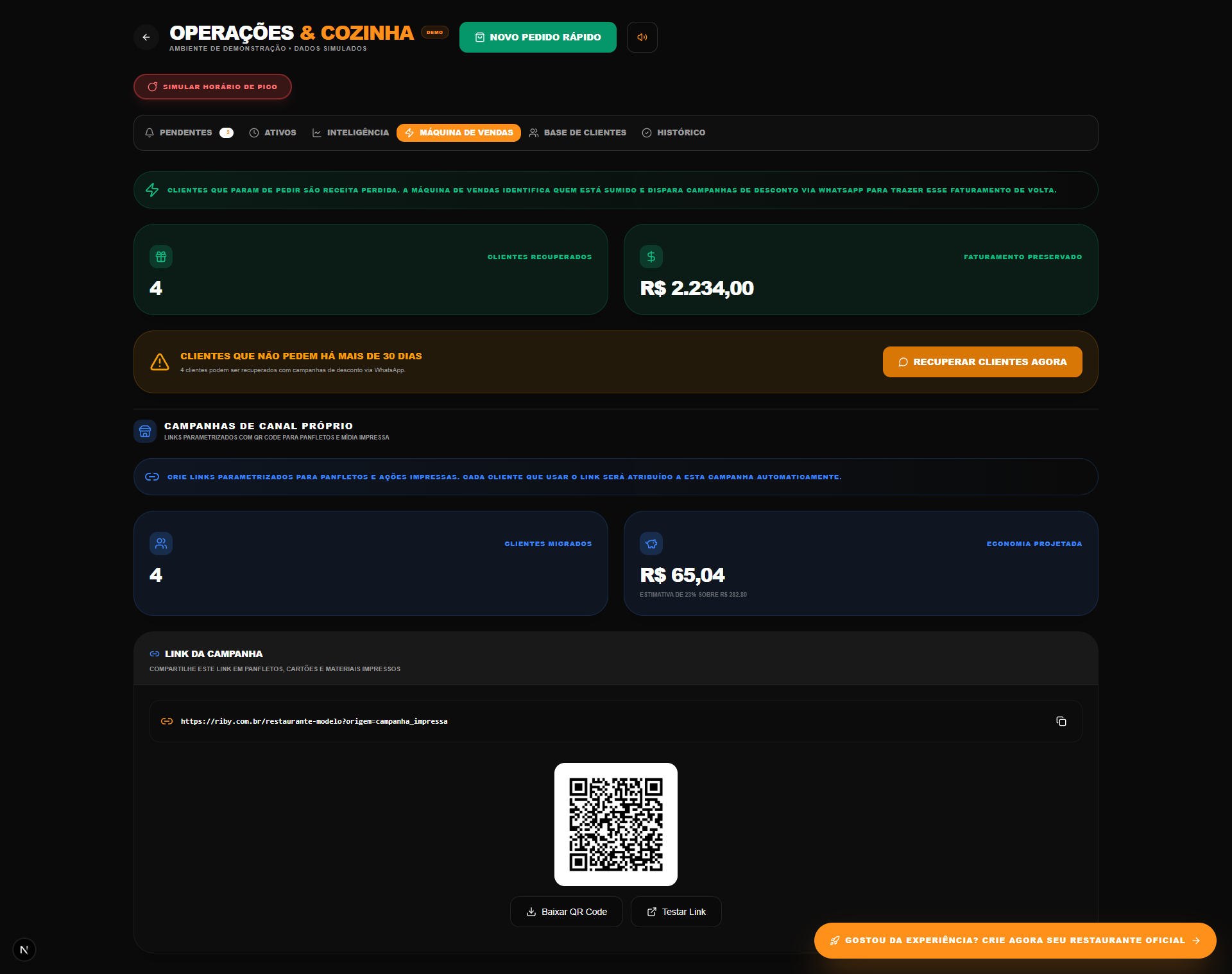Image resolution: width=1232 pixels, height=974 pixels.
Task: Start Simular Horário de Pico
Action: click(212, 87)
